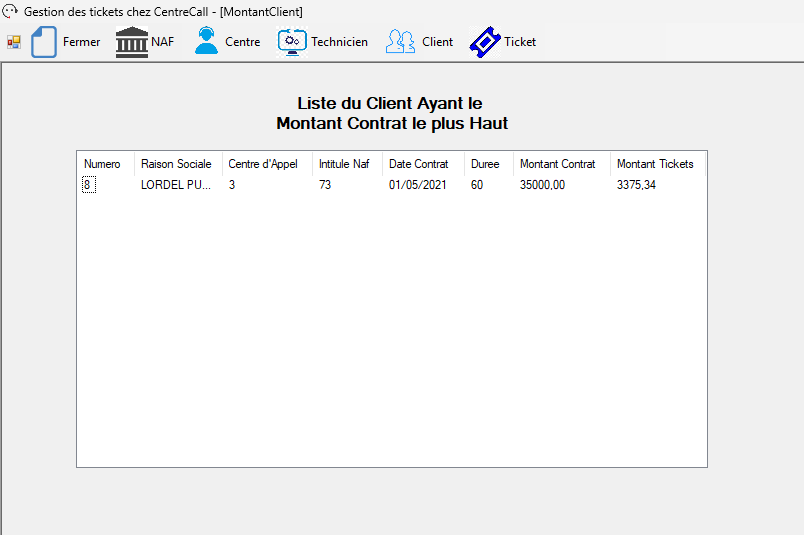This screenshot has width=804, height=535.
Task: Click the Duree column header
Action: pos(485,164)
